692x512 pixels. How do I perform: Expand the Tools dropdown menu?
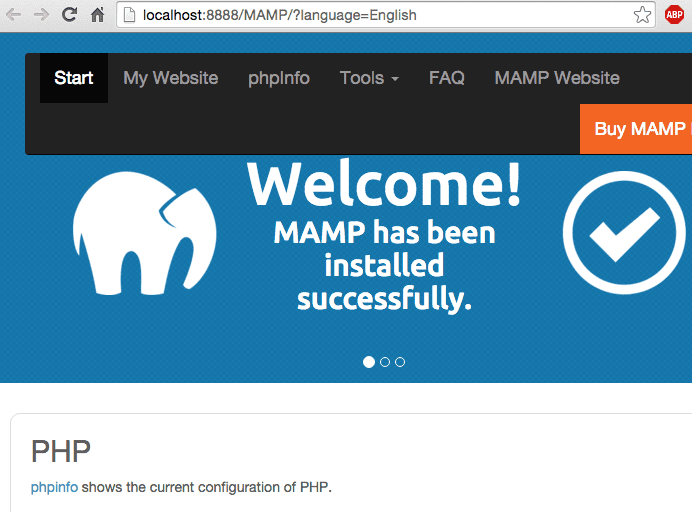click(x=369, y=78)
